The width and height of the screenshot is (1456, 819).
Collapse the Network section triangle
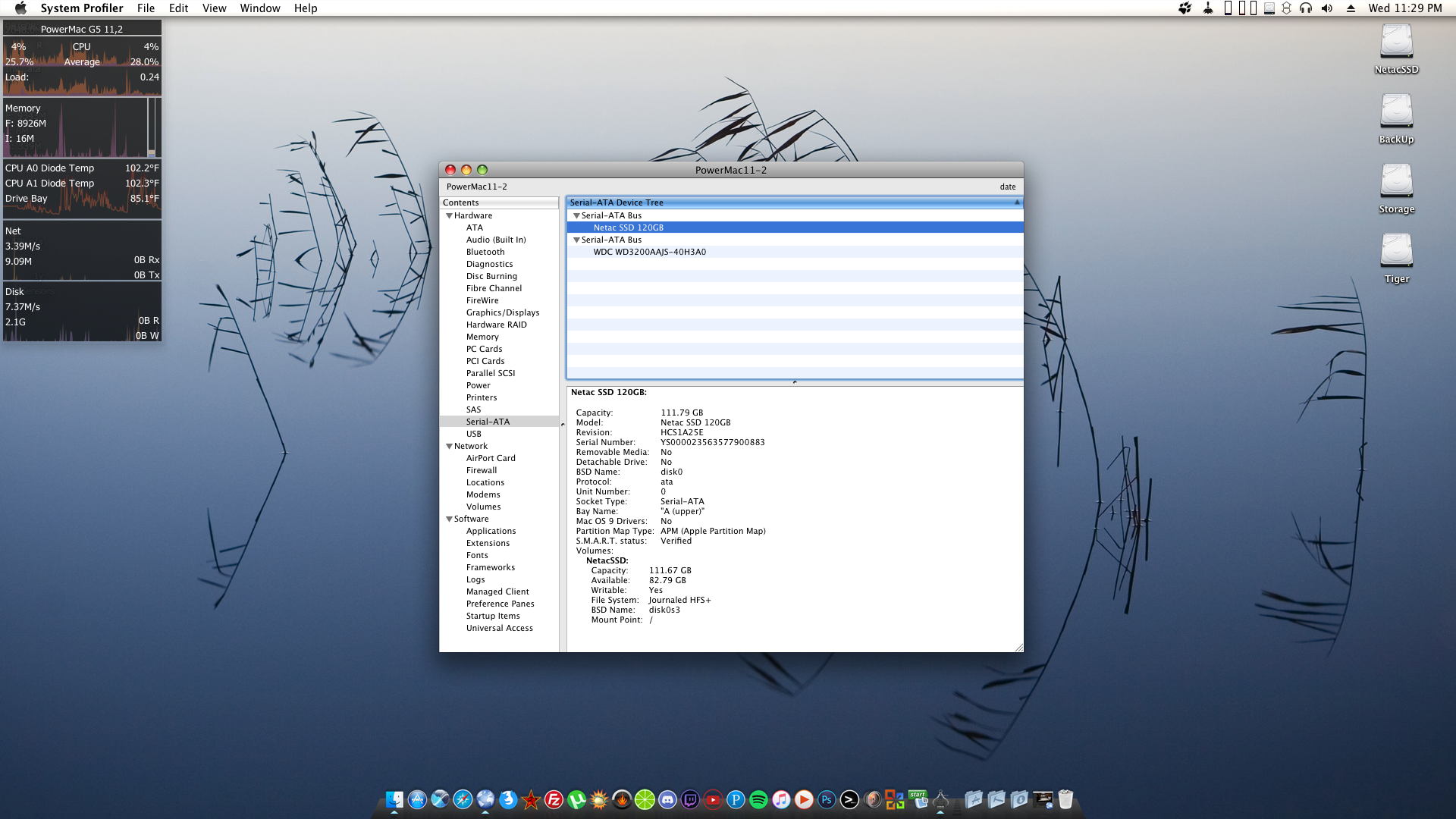pos(449,447)
